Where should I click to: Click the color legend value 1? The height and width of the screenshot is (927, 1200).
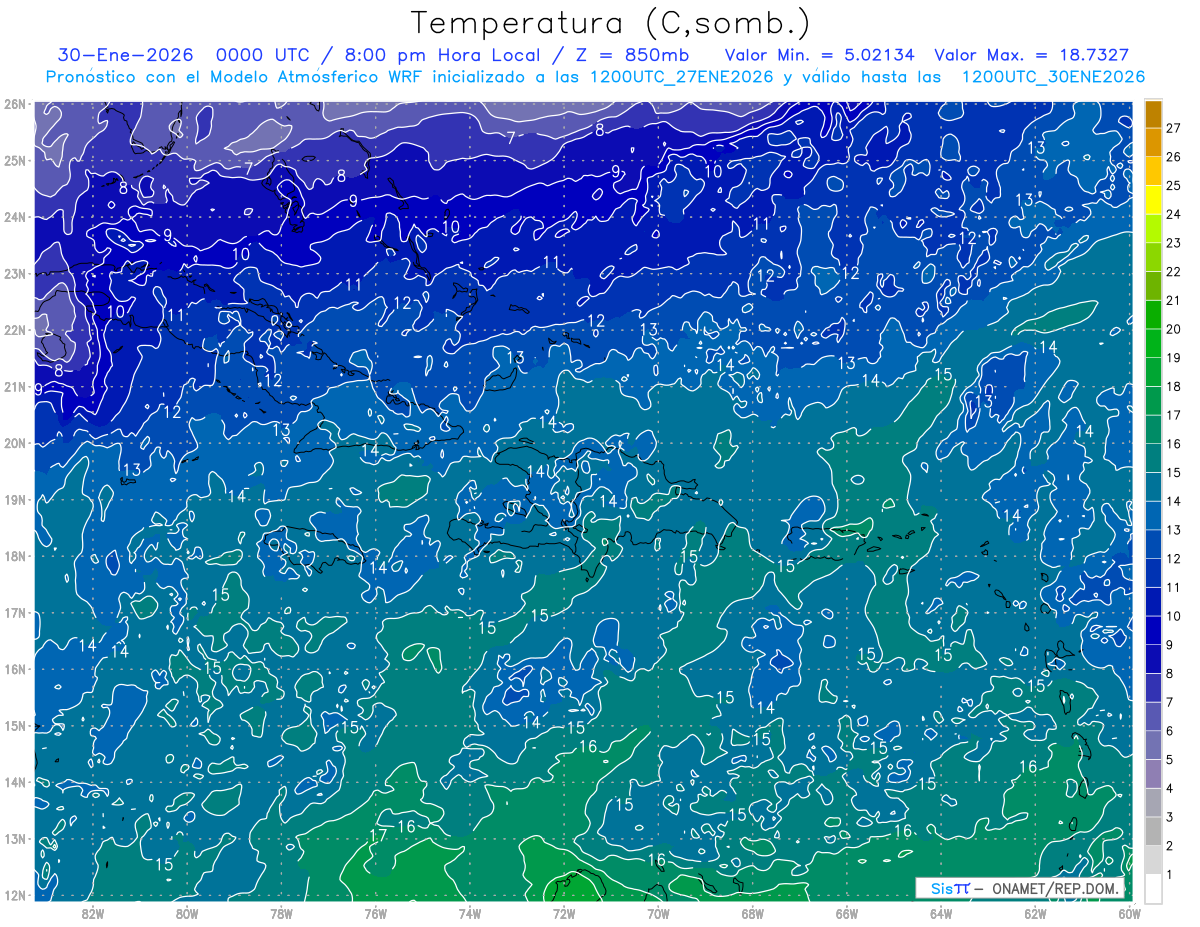(1170, 874)
